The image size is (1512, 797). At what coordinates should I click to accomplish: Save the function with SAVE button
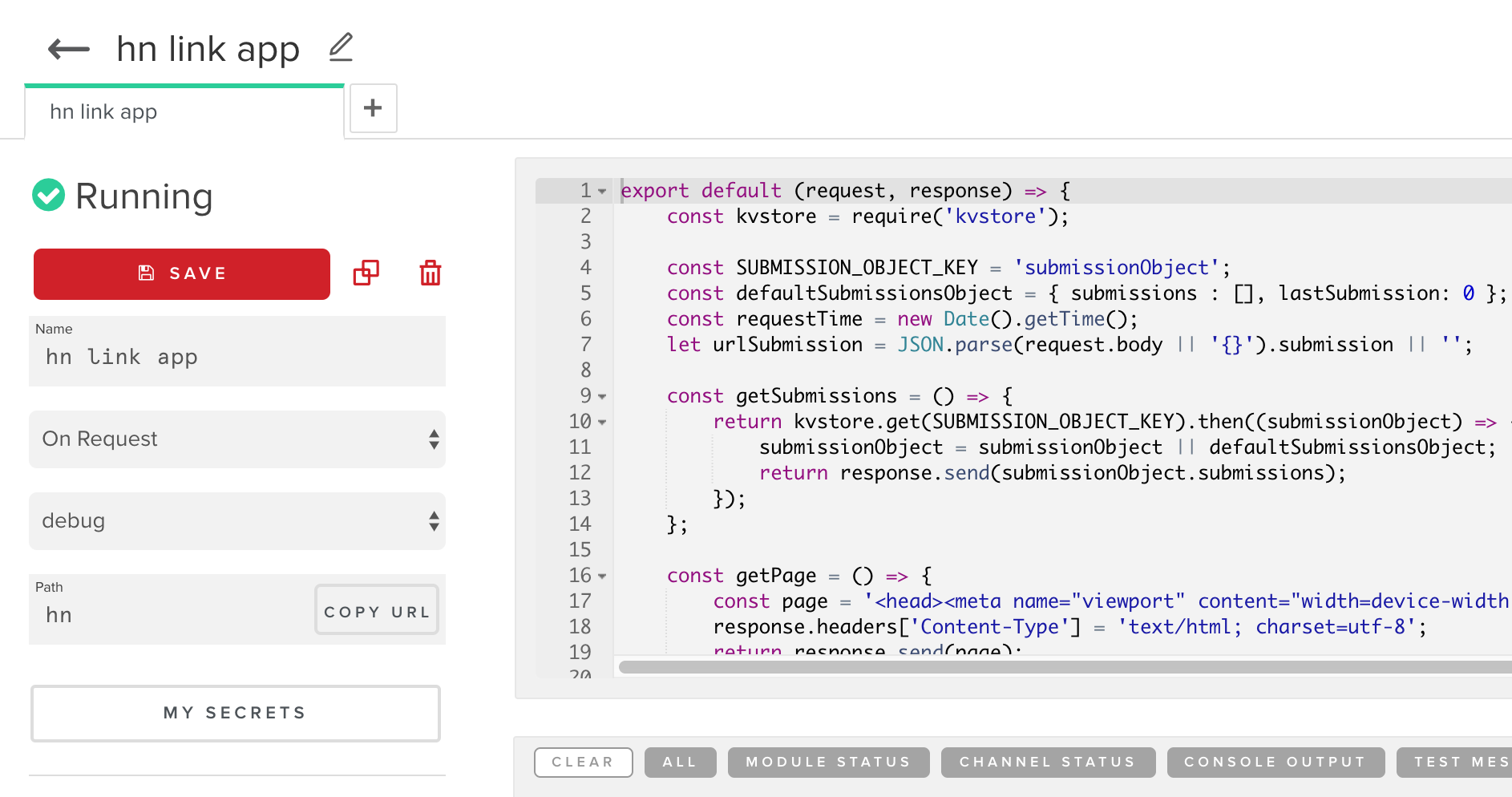182,273
